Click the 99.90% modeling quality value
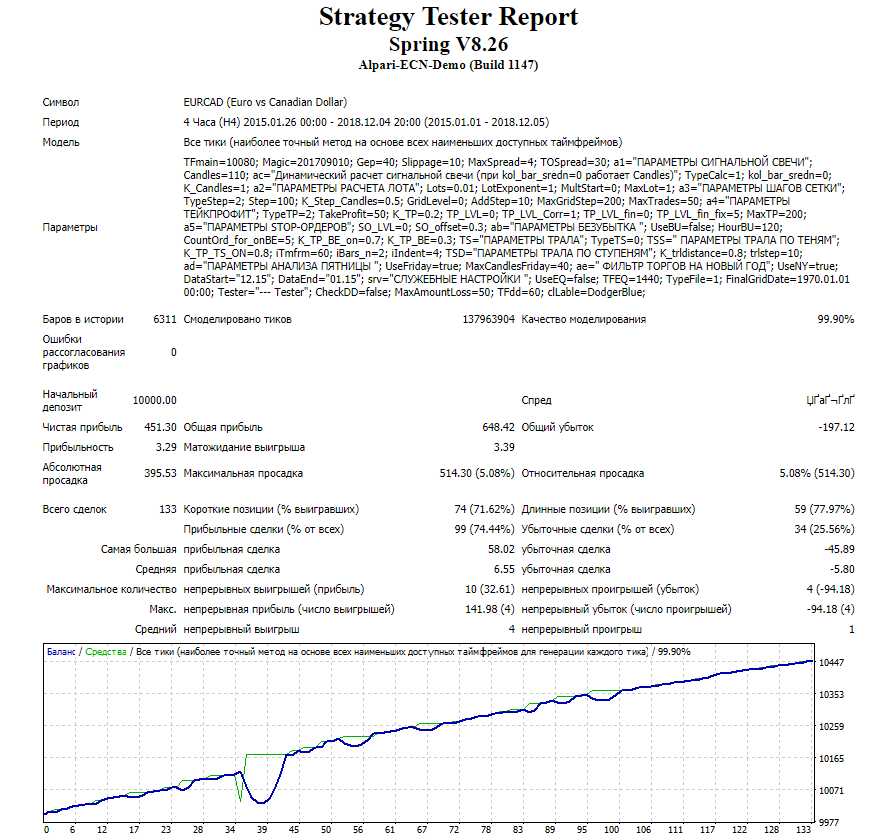869x835 pixels. coord(835,319)
